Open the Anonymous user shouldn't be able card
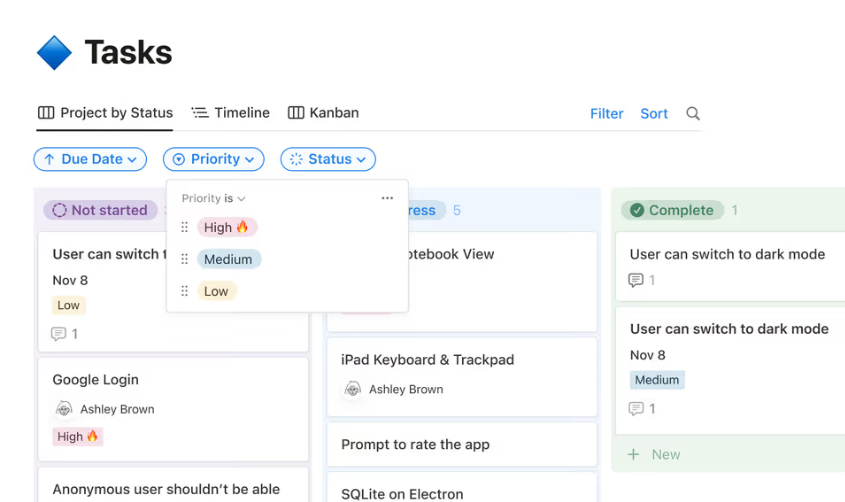Viewport: 845px width, 502px height. (x=173, y=485)
